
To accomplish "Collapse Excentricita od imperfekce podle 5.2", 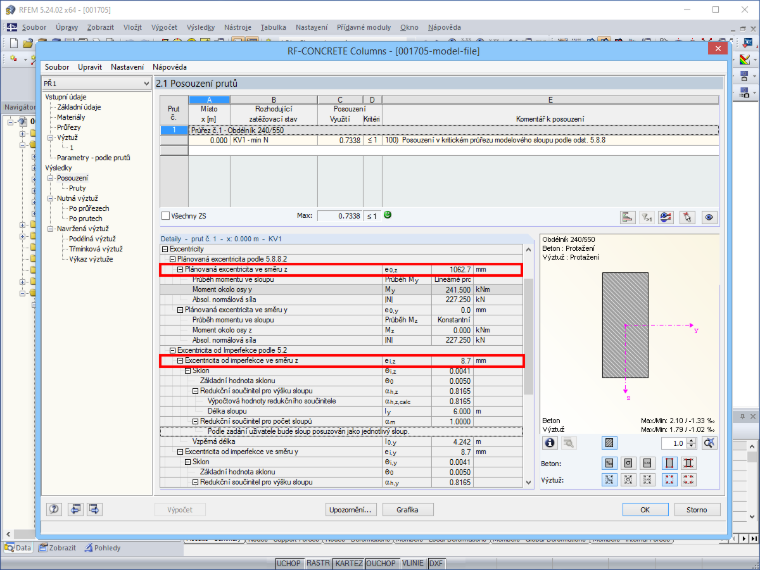I will pos(172,350).
